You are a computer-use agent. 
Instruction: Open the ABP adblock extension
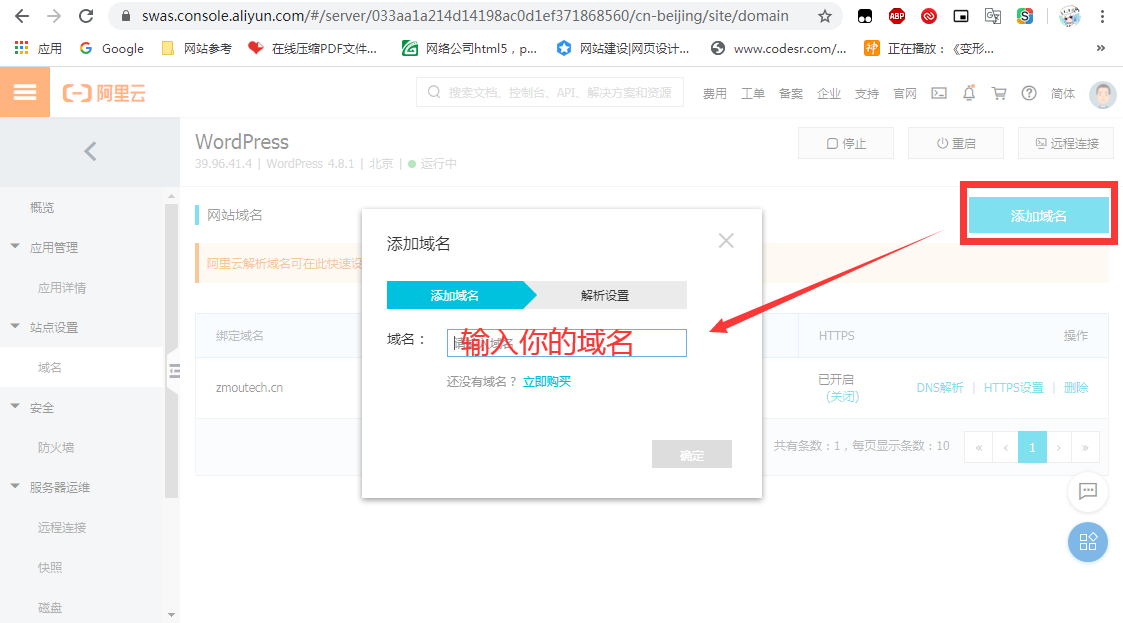[x=897, y=16]
